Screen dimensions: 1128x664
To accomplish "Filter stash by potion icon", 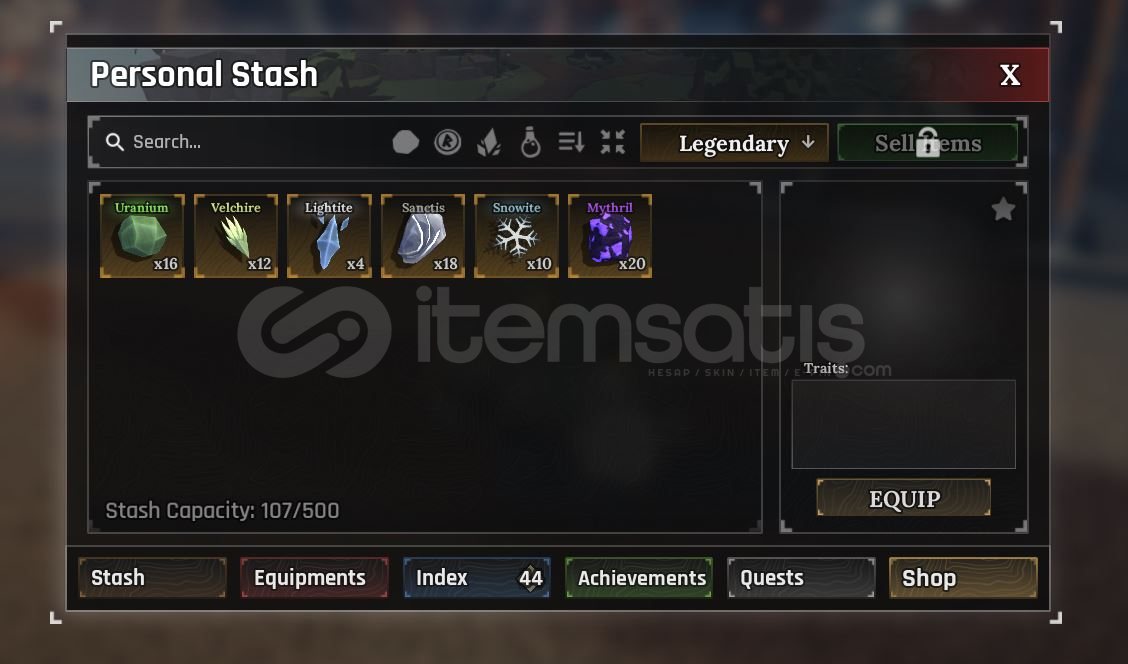I will (x=530, y=142).
